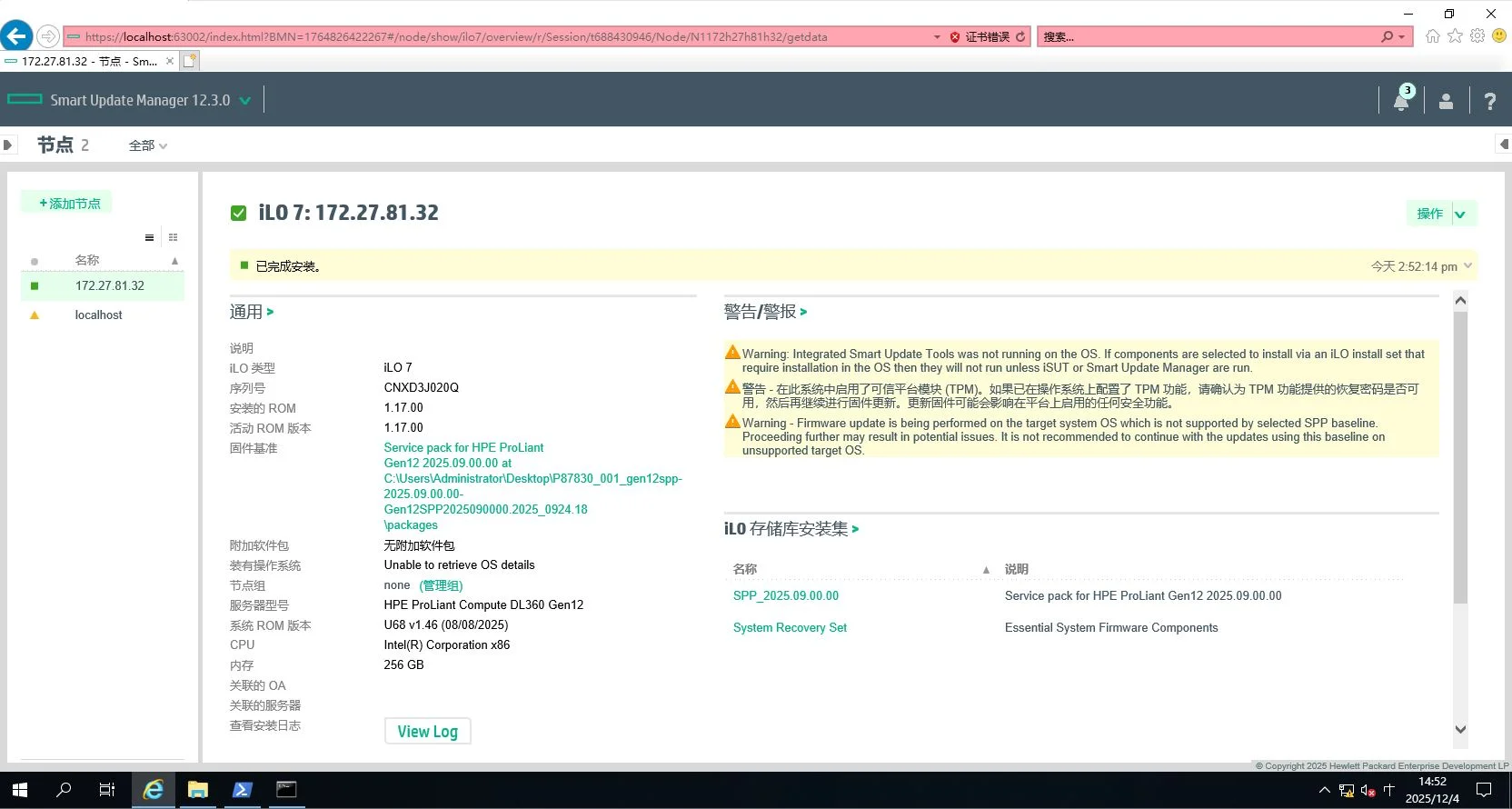Switch the node list to list view
1512x809 pixels.
click(149, 238)
